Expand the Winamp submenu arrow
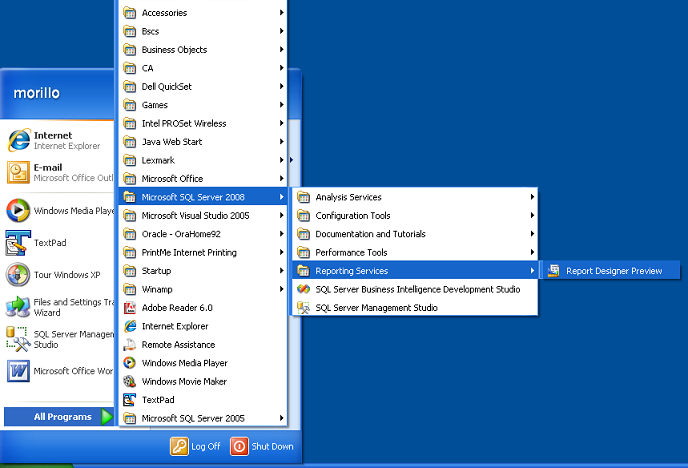Image resolution: width=688 pixels, height=468 pixels. pyautogui.click(x=282, y=289)
